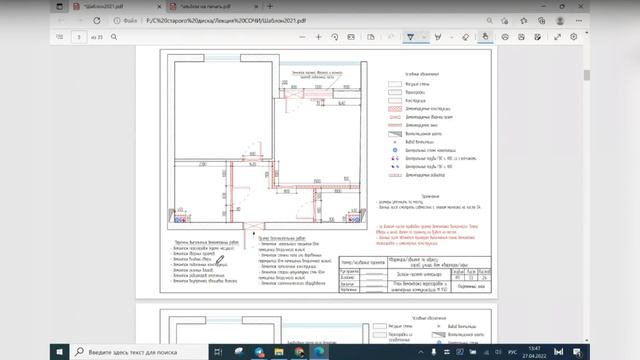This screenshot has width=640, height=360.
Task: Expand the Highlight options dropdown
Action: point(452,37)
